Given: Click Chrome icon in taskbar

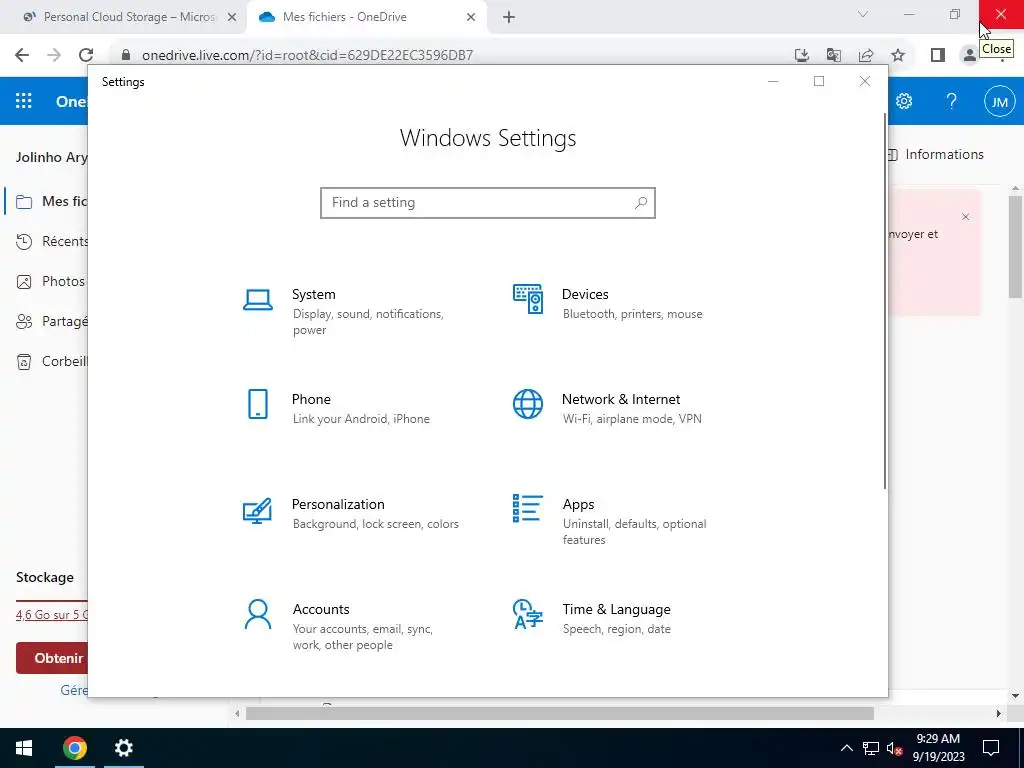Looking at the screenshot, I should (x=74, y=748).
